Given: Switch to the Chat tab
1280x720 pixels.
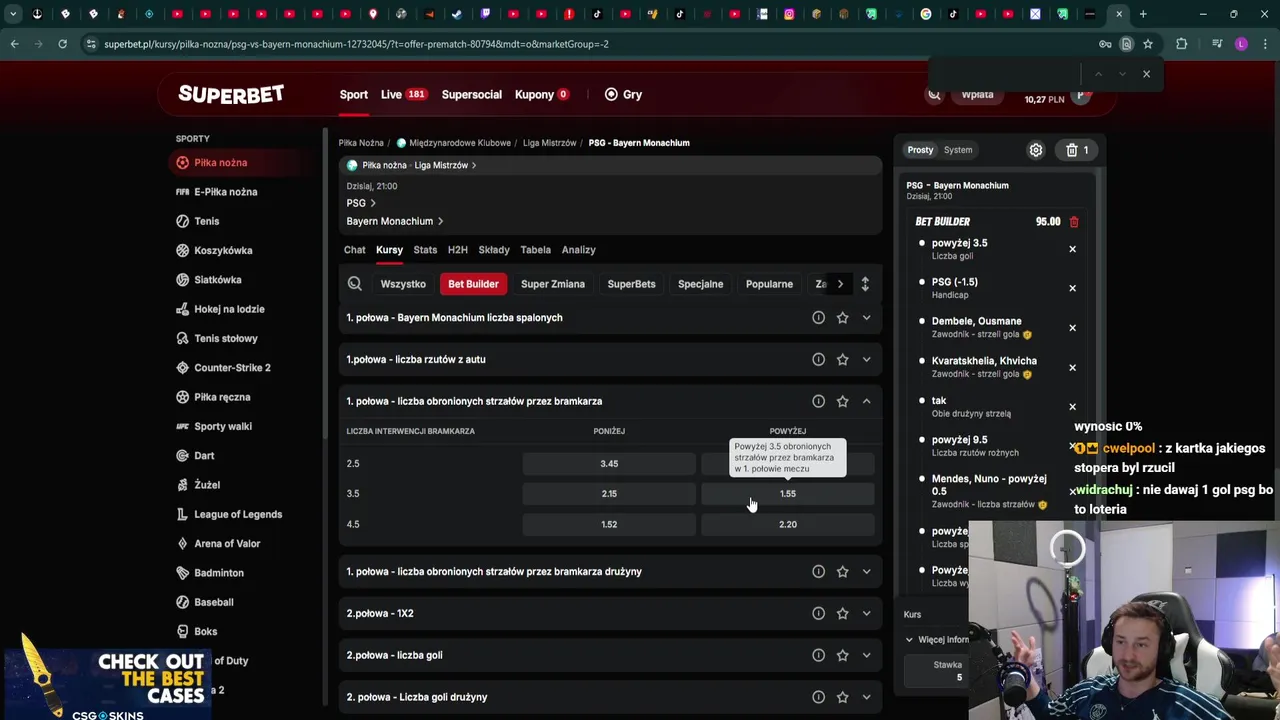Looking at the screenshot, I should tap(355, 250).
